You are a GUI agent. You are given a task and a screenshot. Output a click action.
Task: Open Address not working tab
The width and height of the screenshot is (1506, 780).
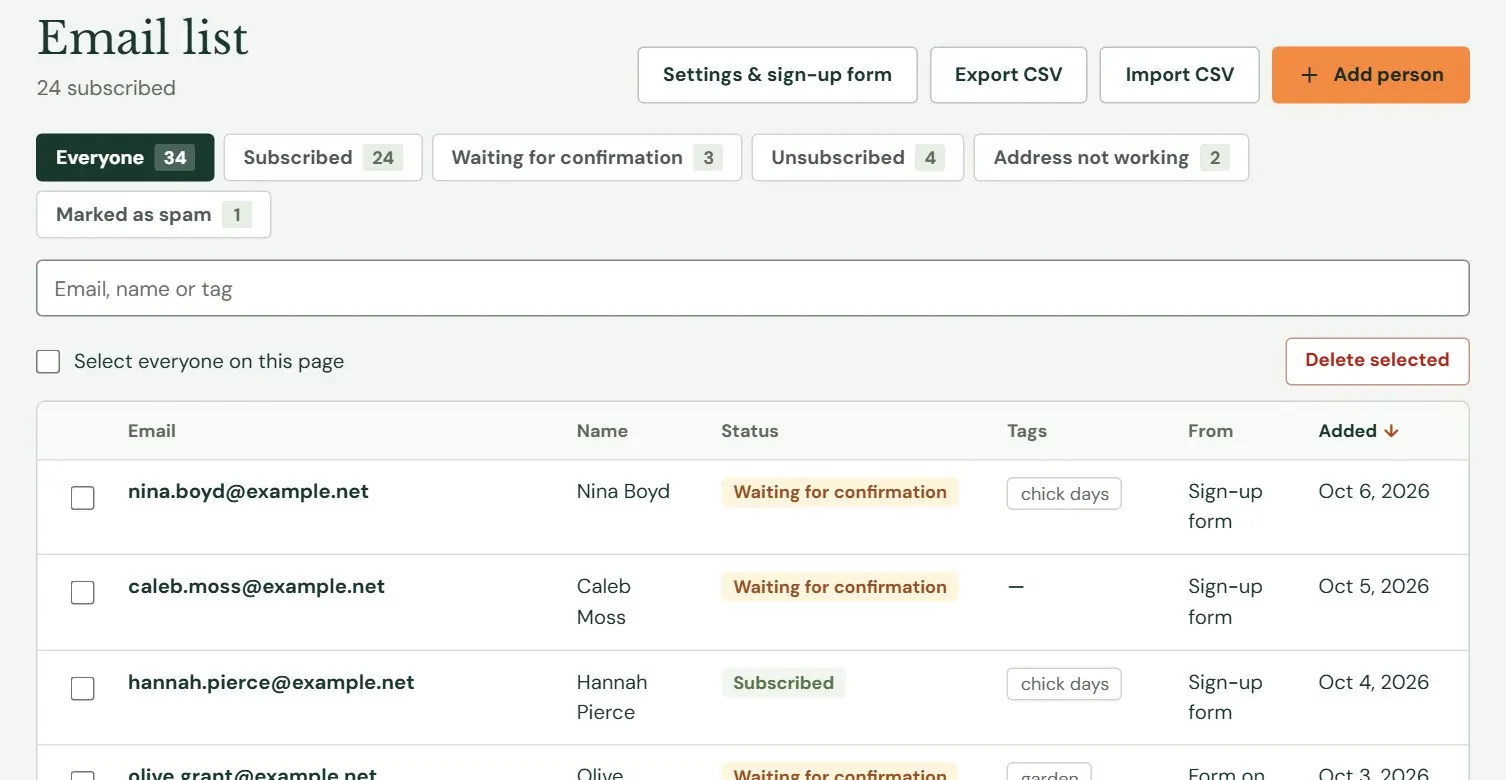click(x=1111, y=158)
